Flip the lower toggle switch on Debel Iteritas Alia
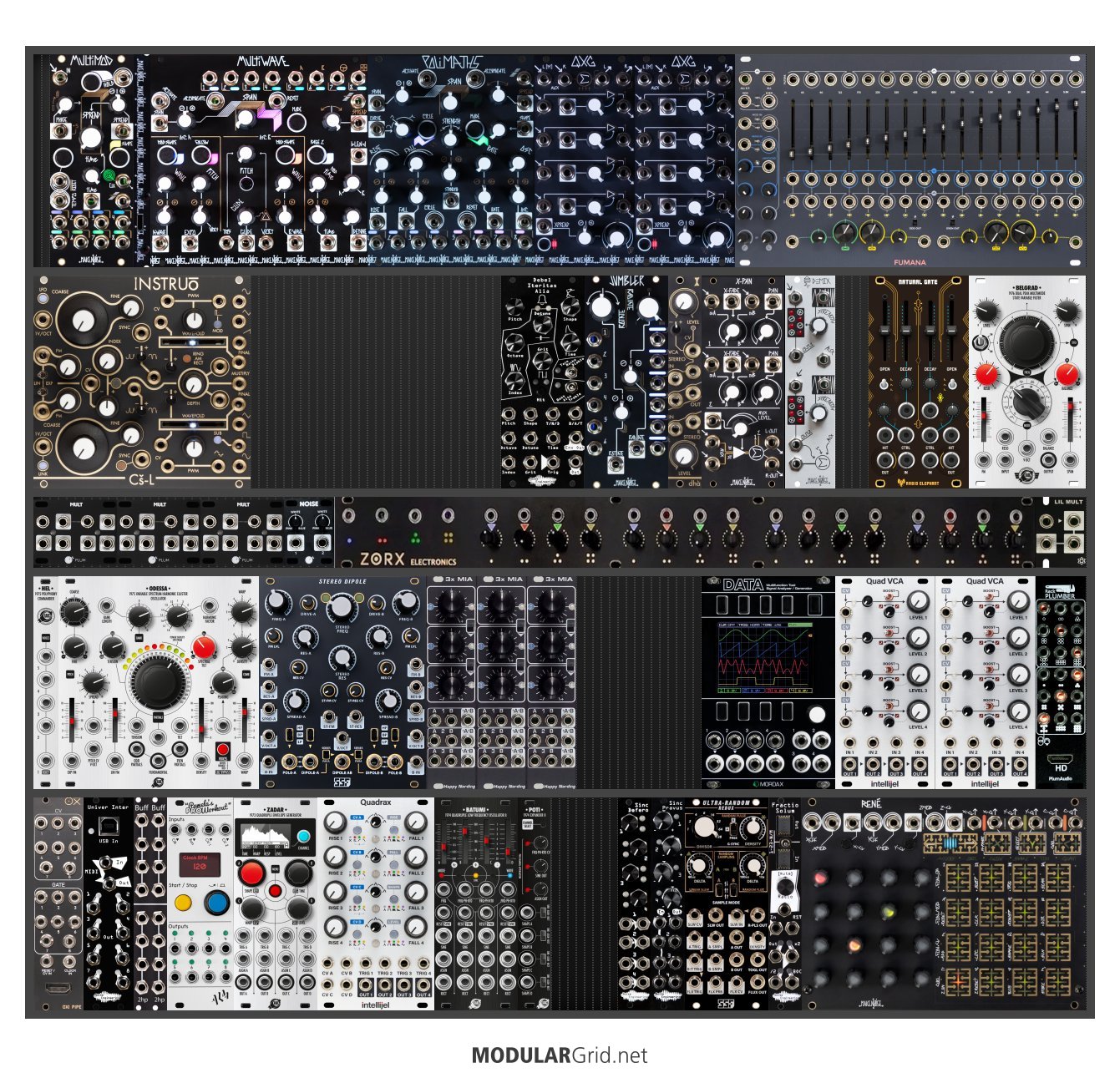This screenshot has width=1120, height=1073. pyautogui.click(x=572, y=388)
